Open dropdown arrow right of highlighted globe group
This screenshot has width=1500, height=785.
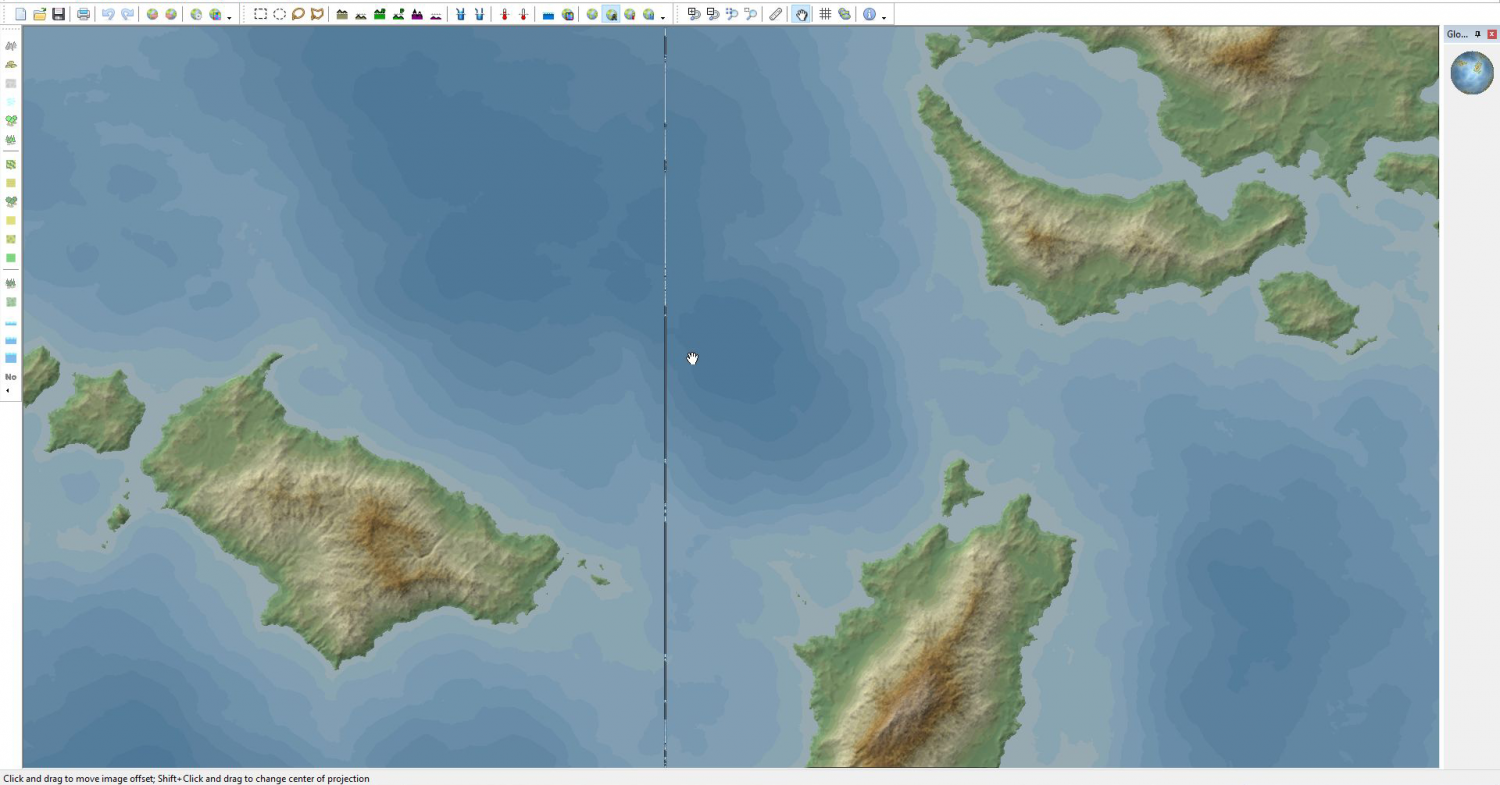[662, 16]
